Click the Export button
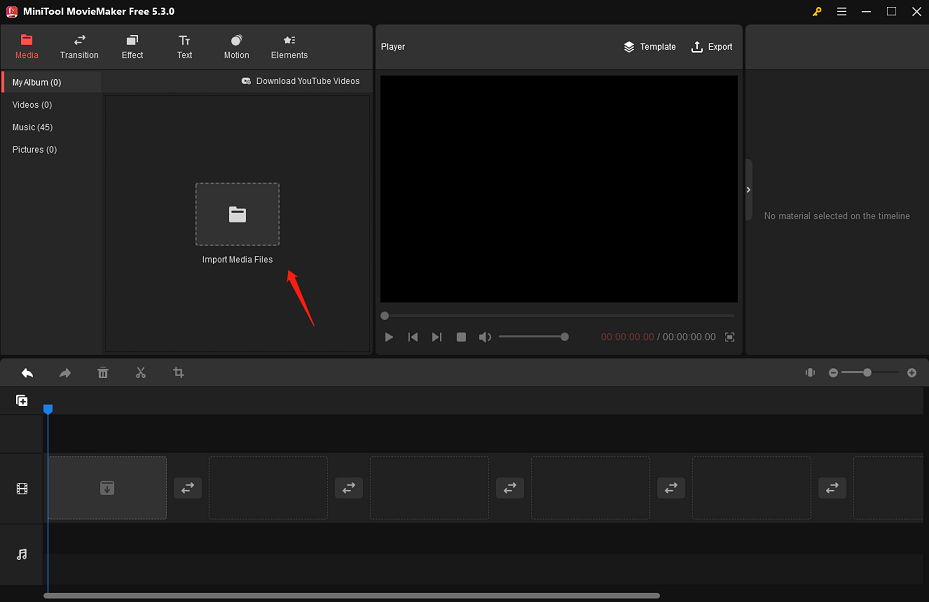Viewport: 929px width, 602px height. (x=712, y=47)
